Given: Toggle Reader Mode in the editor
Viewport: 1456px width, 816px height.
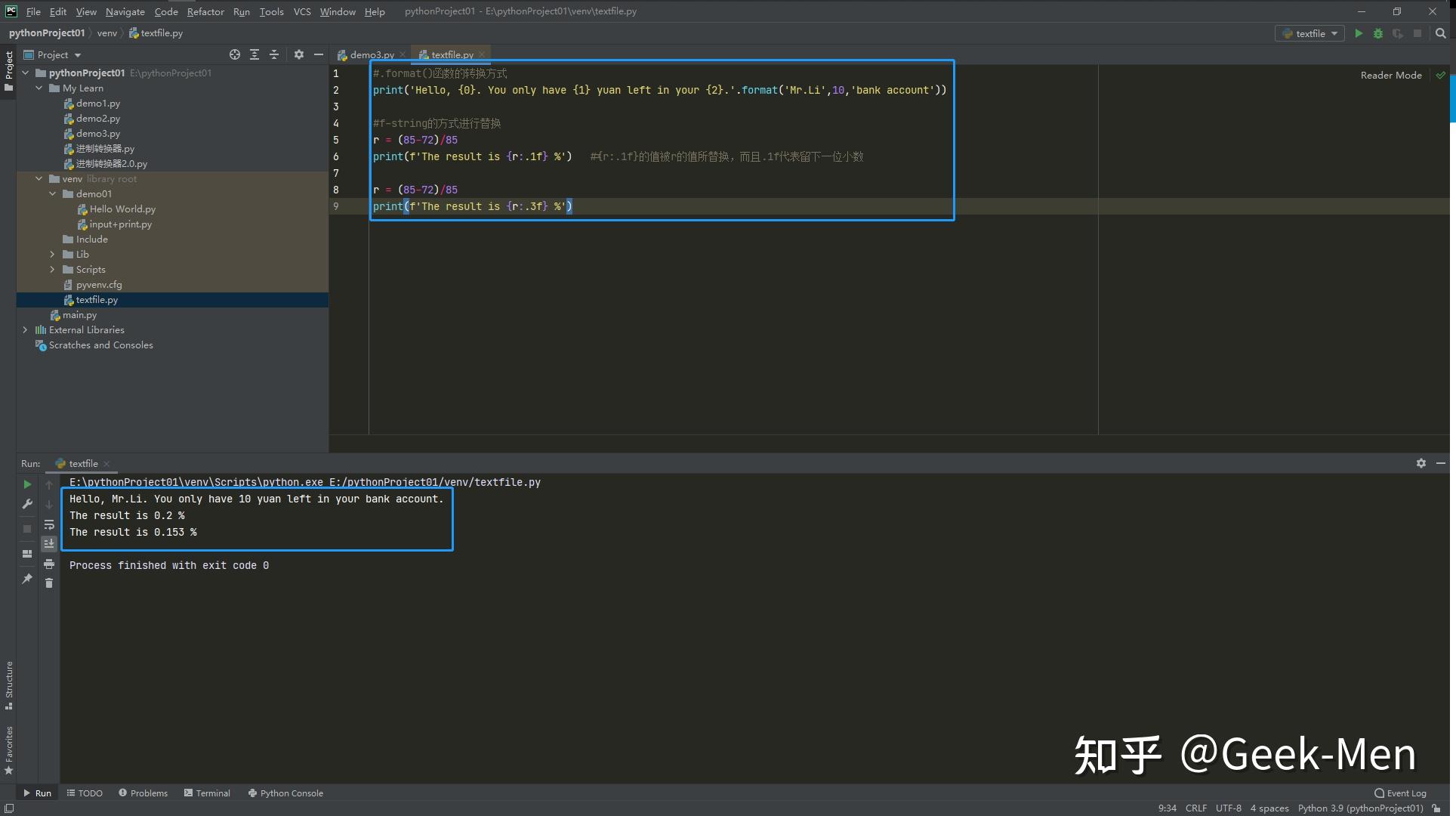Looking at the screenshot, I should tap(1390, 75).
